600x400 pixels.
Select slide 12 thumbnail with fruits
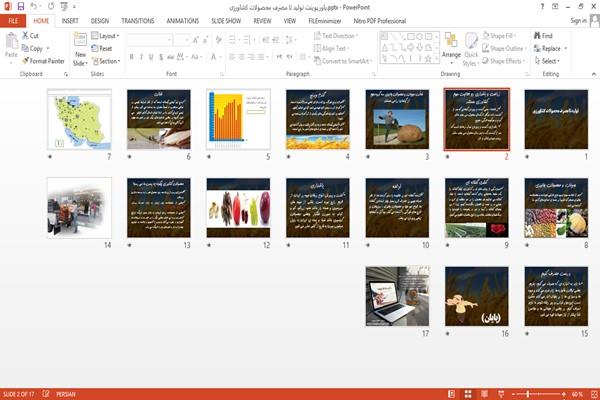[238, 208]
